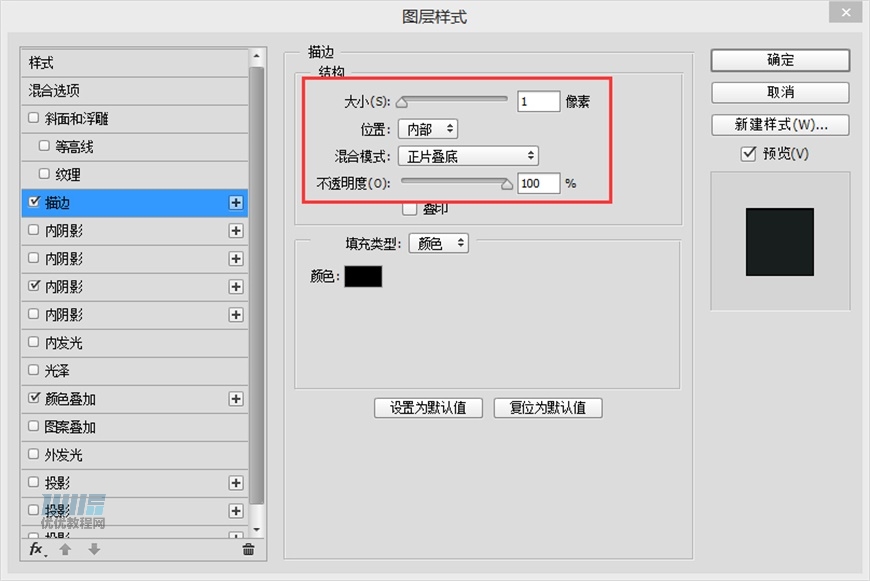Click the 复位为默认值 button
Image resolution: width=870 pixels, height=581 pixels.
tap(548, 407)
